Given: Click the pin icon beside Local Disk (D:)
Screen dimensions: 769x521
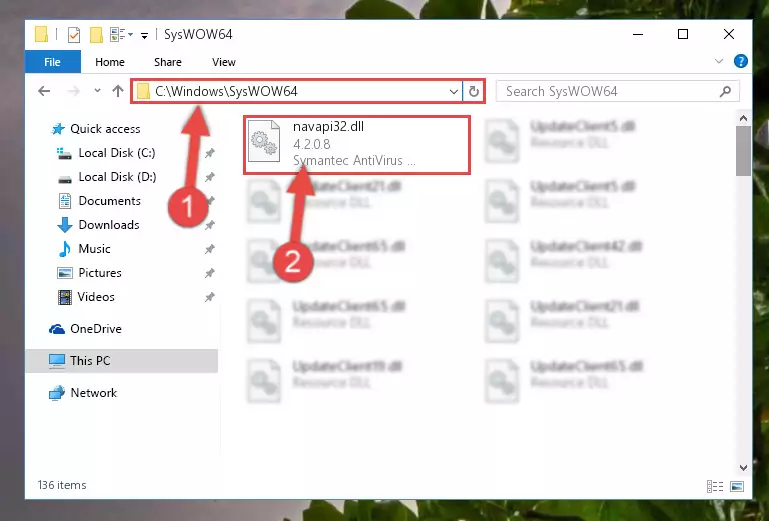Looking at the screenshot, I should click(209, 177).
